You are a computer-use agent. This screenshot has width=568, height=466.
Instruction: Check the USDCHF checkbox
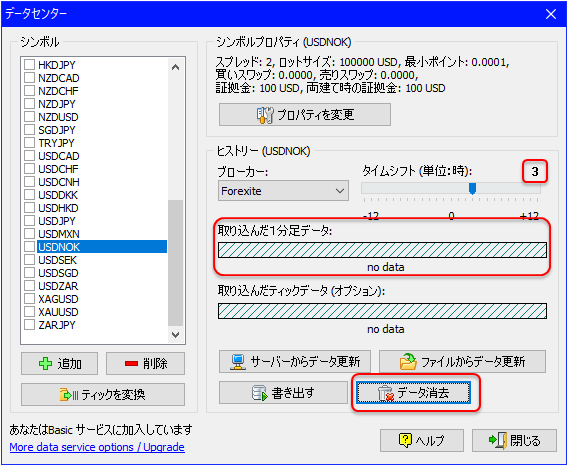click(29, 168)
